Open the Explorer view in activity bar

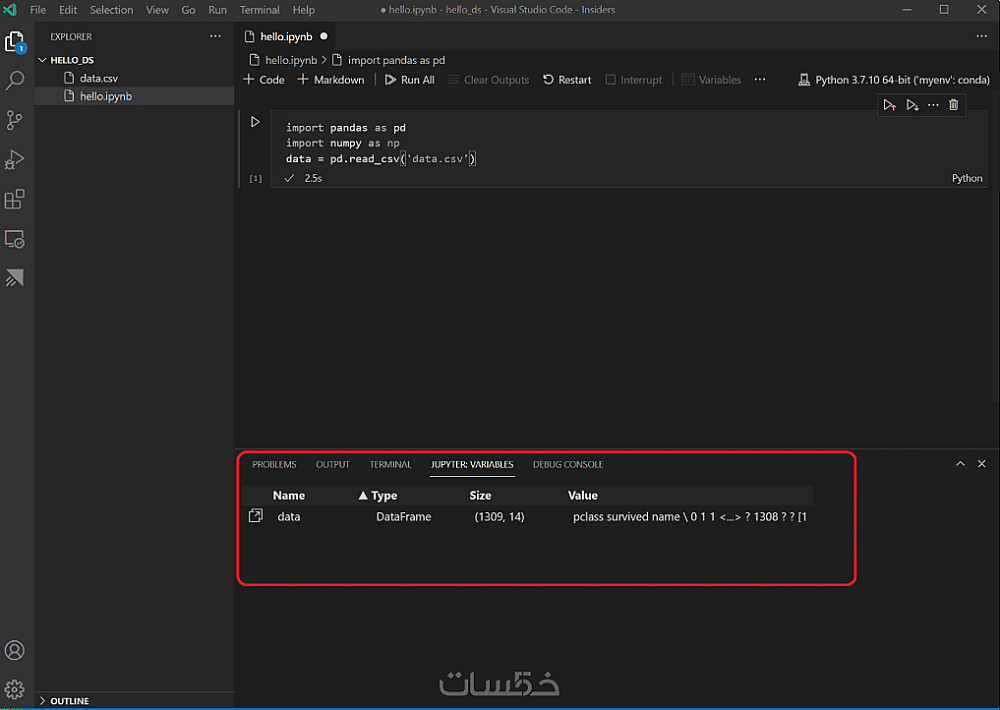pos(14,42)
